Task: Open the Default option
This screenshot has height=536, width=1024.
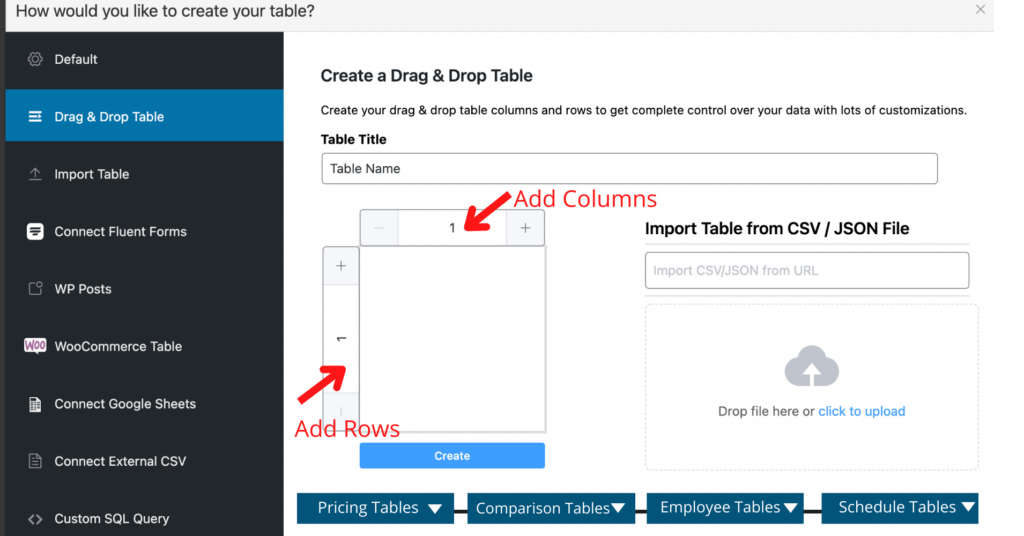Action: [x=144, y=59]
